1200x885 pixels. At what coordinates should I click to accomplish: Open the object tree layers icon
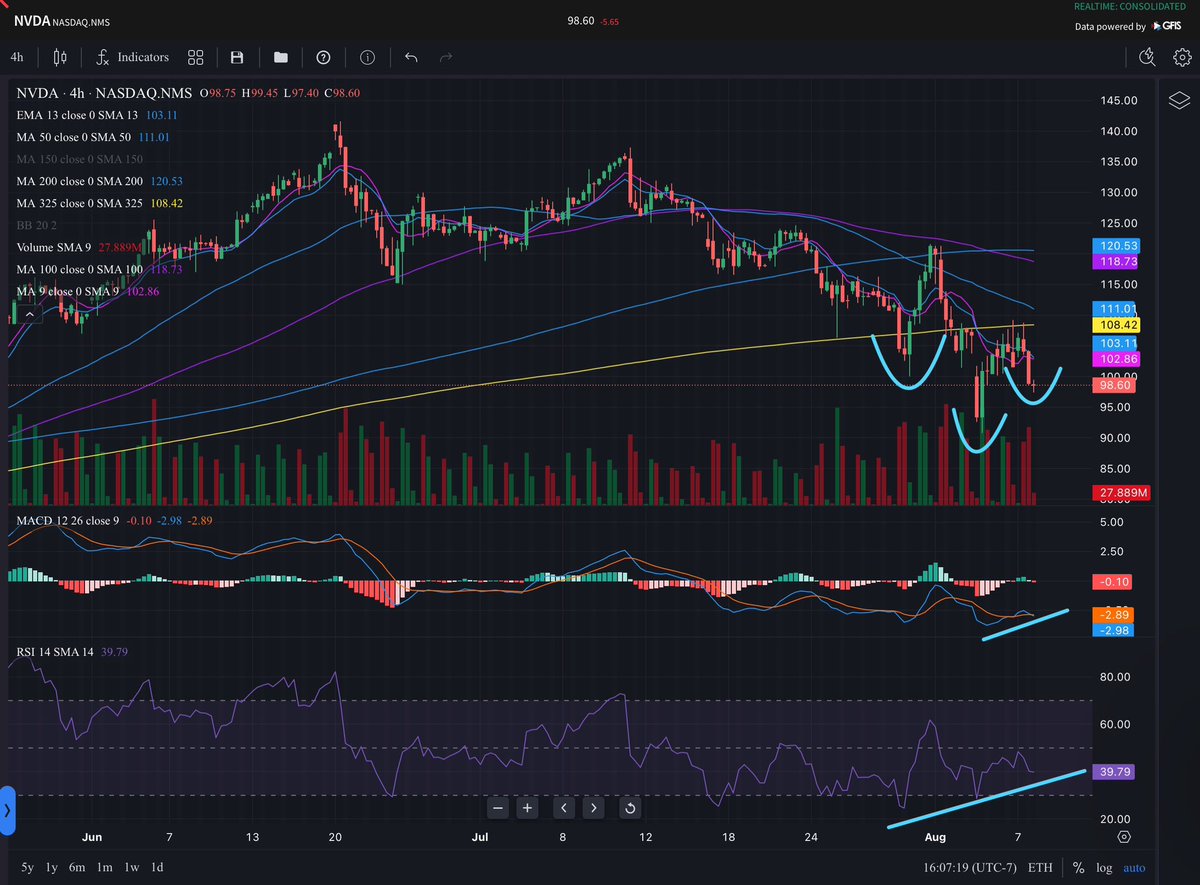1178,100
